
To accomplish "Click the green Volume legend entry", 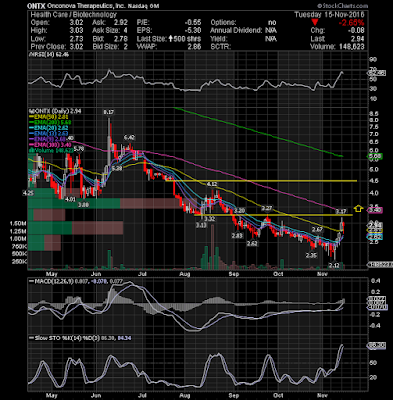I will click(x=51, y=150).
